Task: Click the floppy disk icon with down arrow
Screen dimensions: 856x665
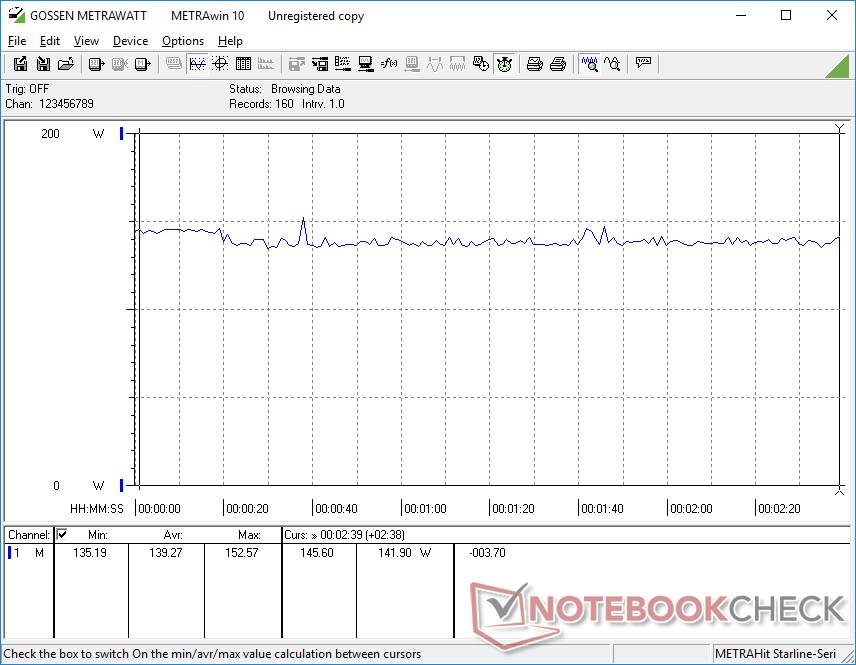Action: pos(43,64)
